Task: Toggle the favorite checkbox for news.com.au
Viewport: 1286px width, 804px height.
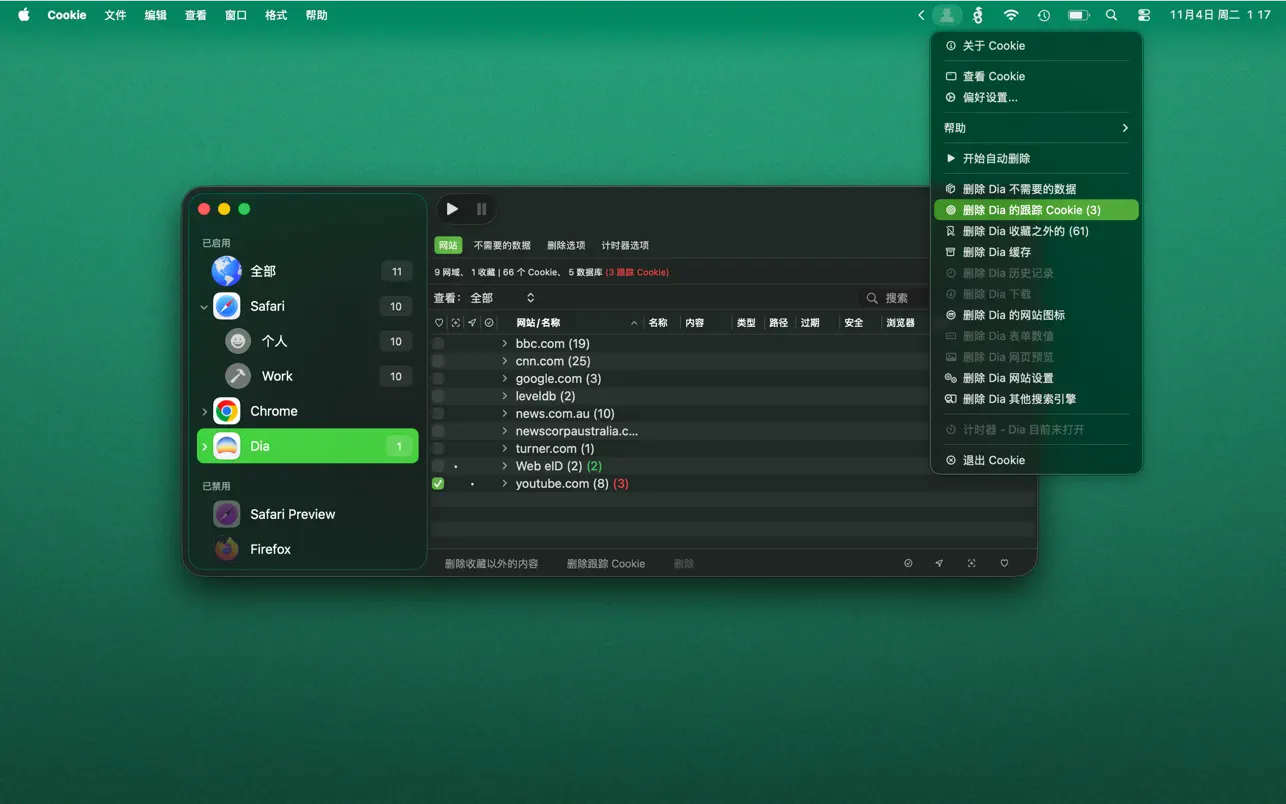Action: pyautogui.click(x=438, y=414)
